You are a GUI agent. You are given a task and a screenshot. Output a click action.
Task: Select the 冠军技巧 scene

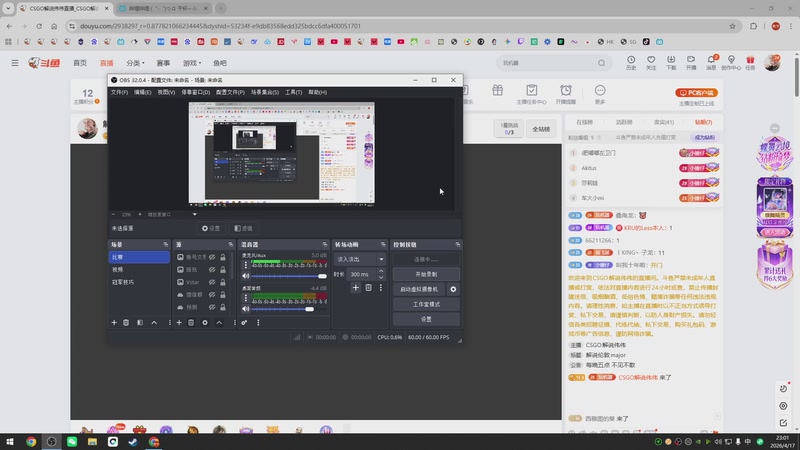(124, 282)
